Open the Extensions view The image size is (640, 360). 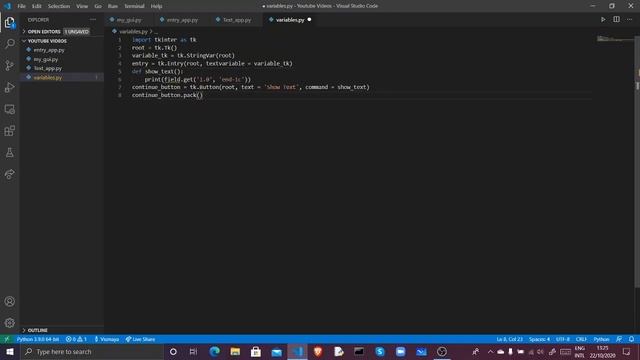[x=9, y=131]
